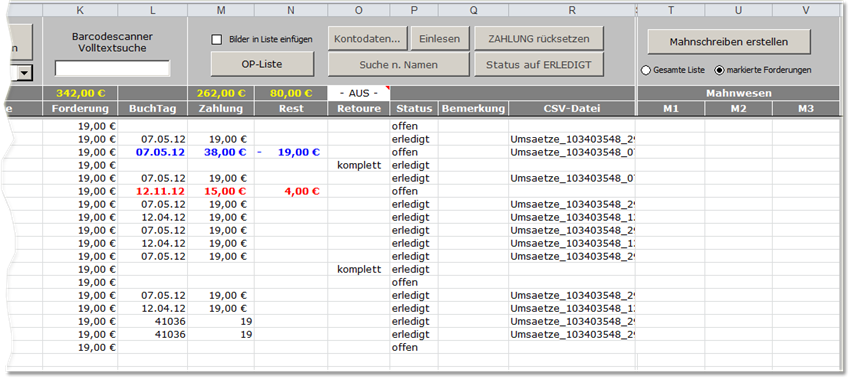850x379 pixels.
Task: Click the M2 column header cell
Action: pyautogui.click(x=738, y=108)
